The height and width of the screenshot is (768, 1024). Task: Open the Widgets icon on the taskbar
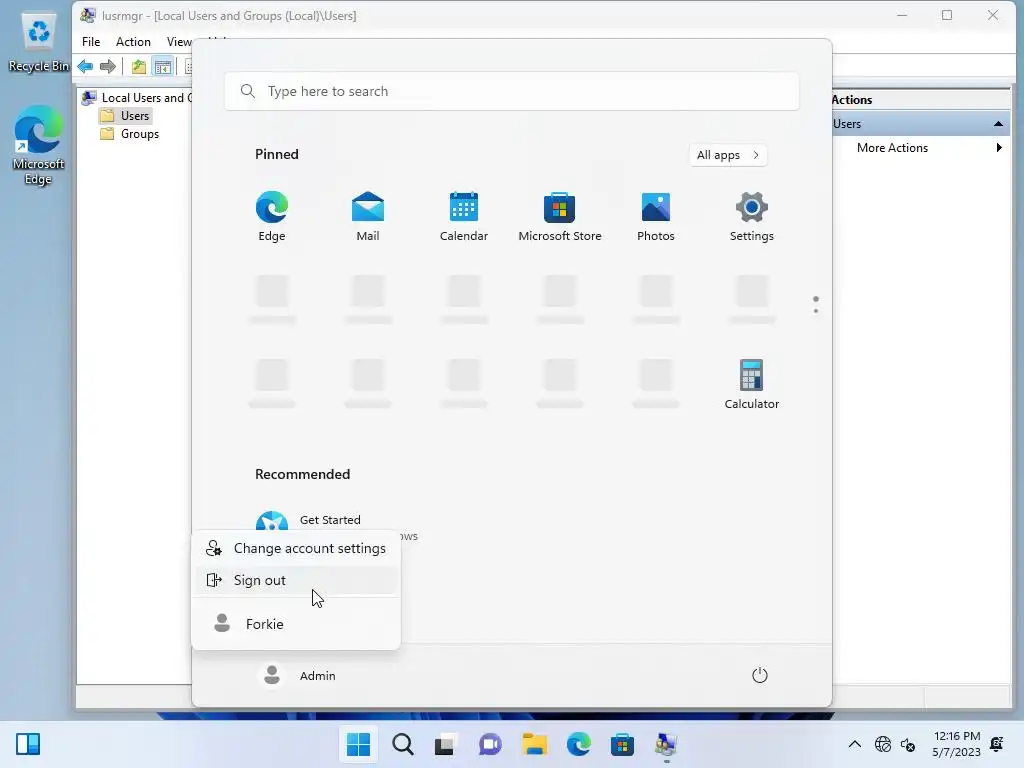(28, 744)
